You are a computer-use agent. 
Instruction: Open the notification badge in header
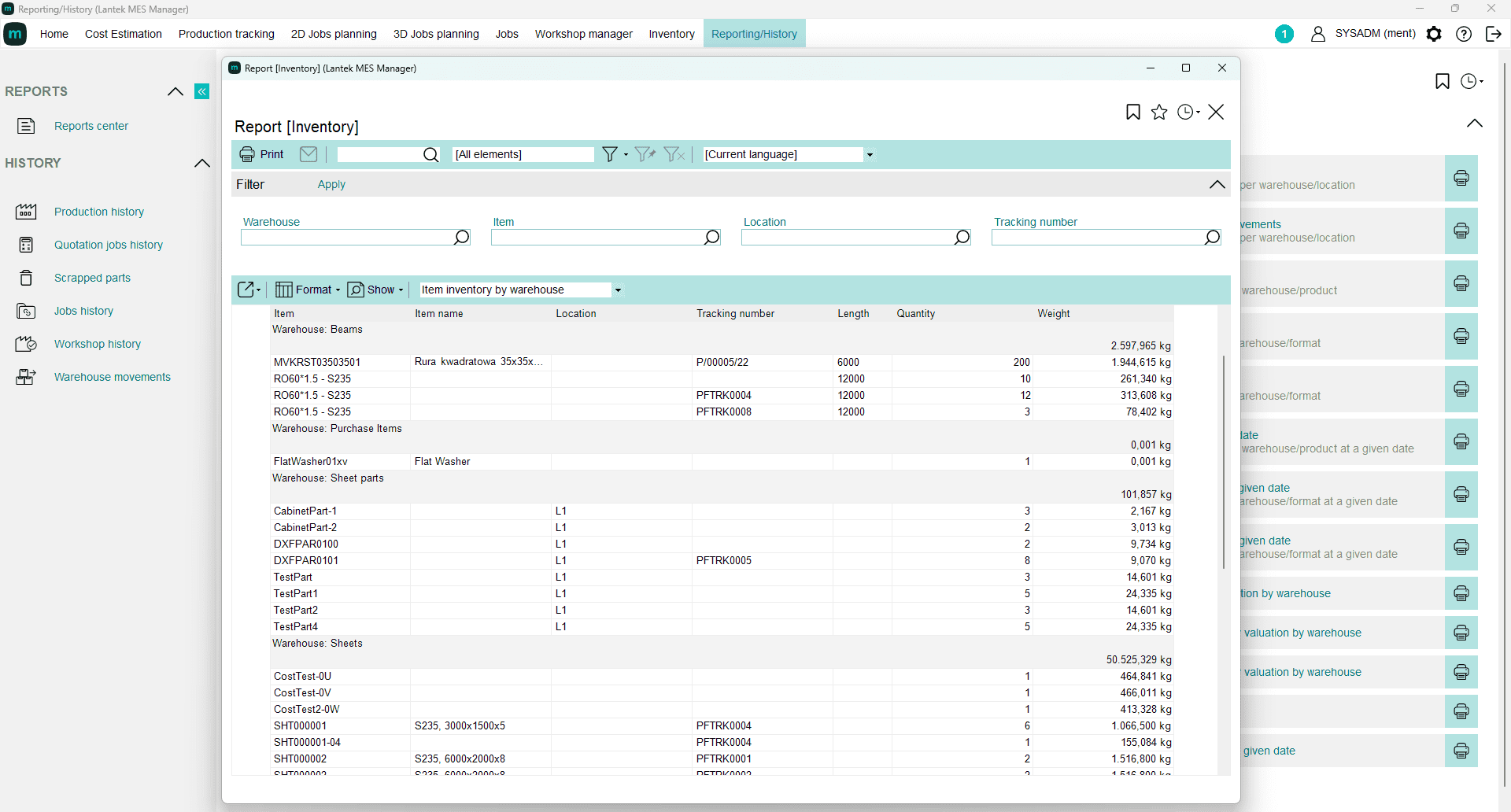coord(1284,34)
